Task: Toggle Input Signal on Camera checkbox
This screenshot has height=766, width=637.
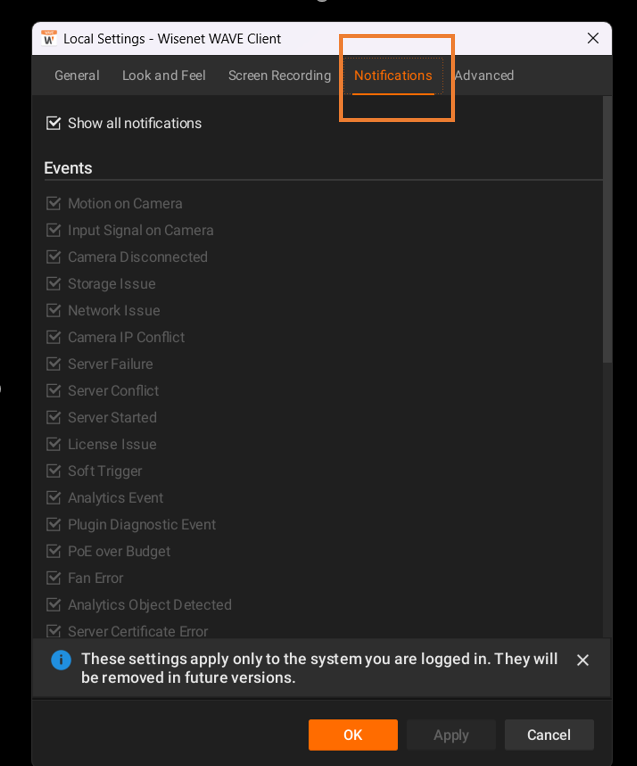Action: coord(54,230)
